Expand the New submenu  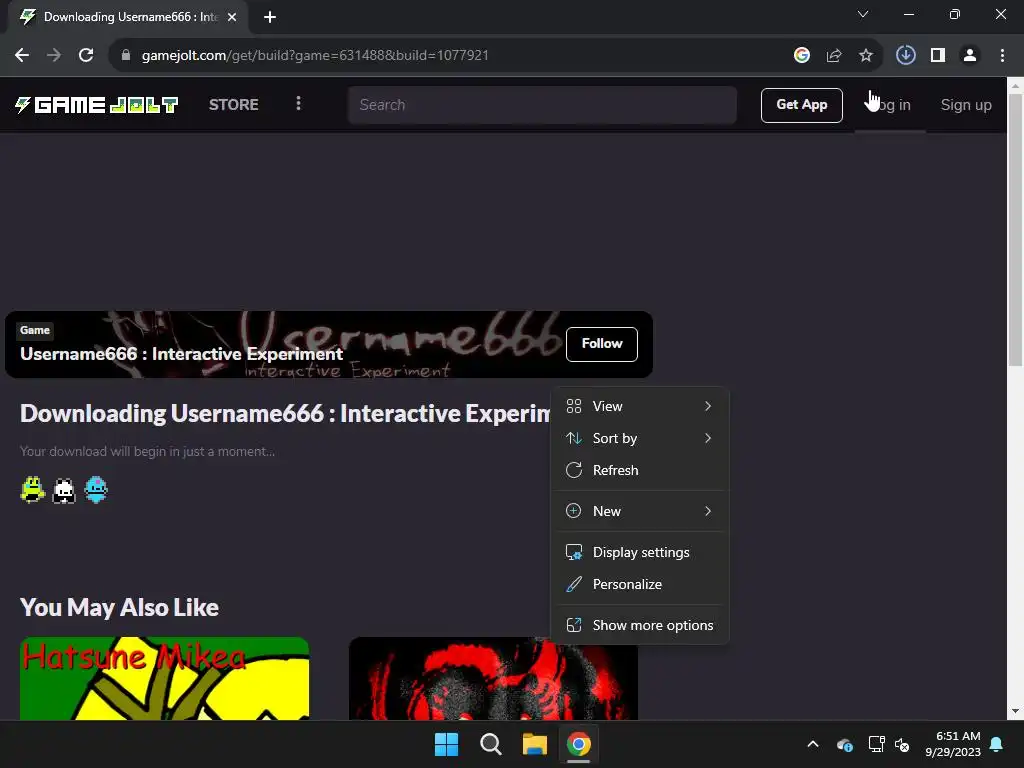coord(640,511)
